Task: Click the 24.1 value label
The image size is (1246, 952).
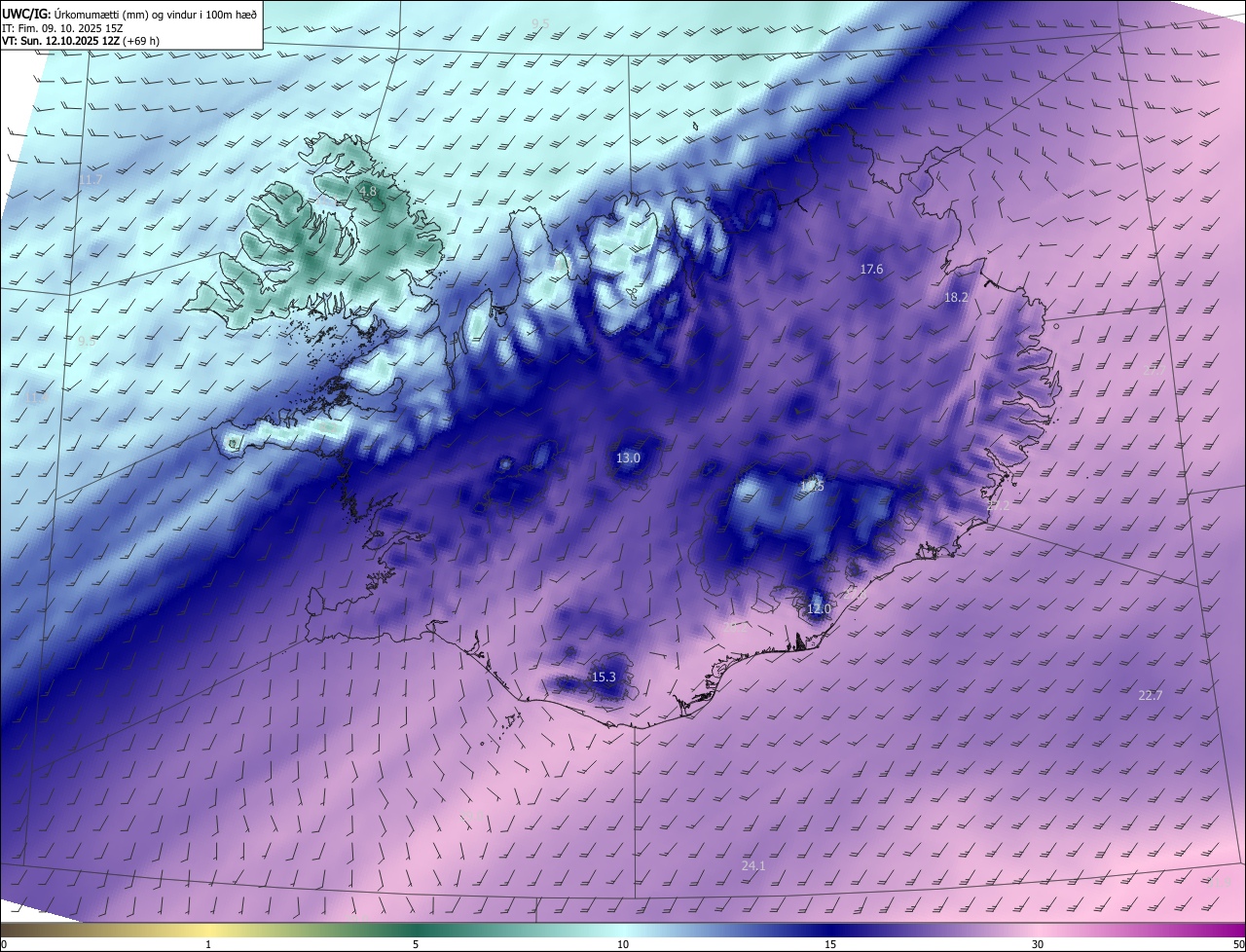Action: point(753,865)
